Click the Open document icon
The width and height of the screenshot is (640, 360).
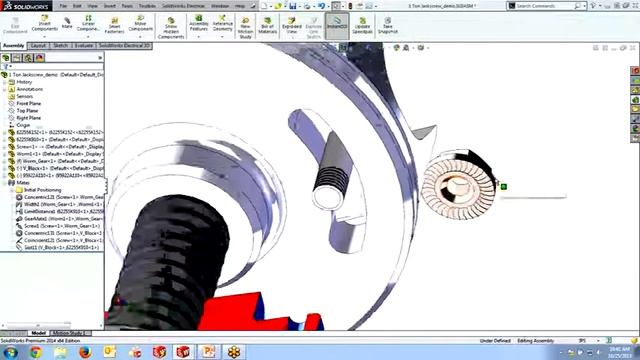pos(278,6)
